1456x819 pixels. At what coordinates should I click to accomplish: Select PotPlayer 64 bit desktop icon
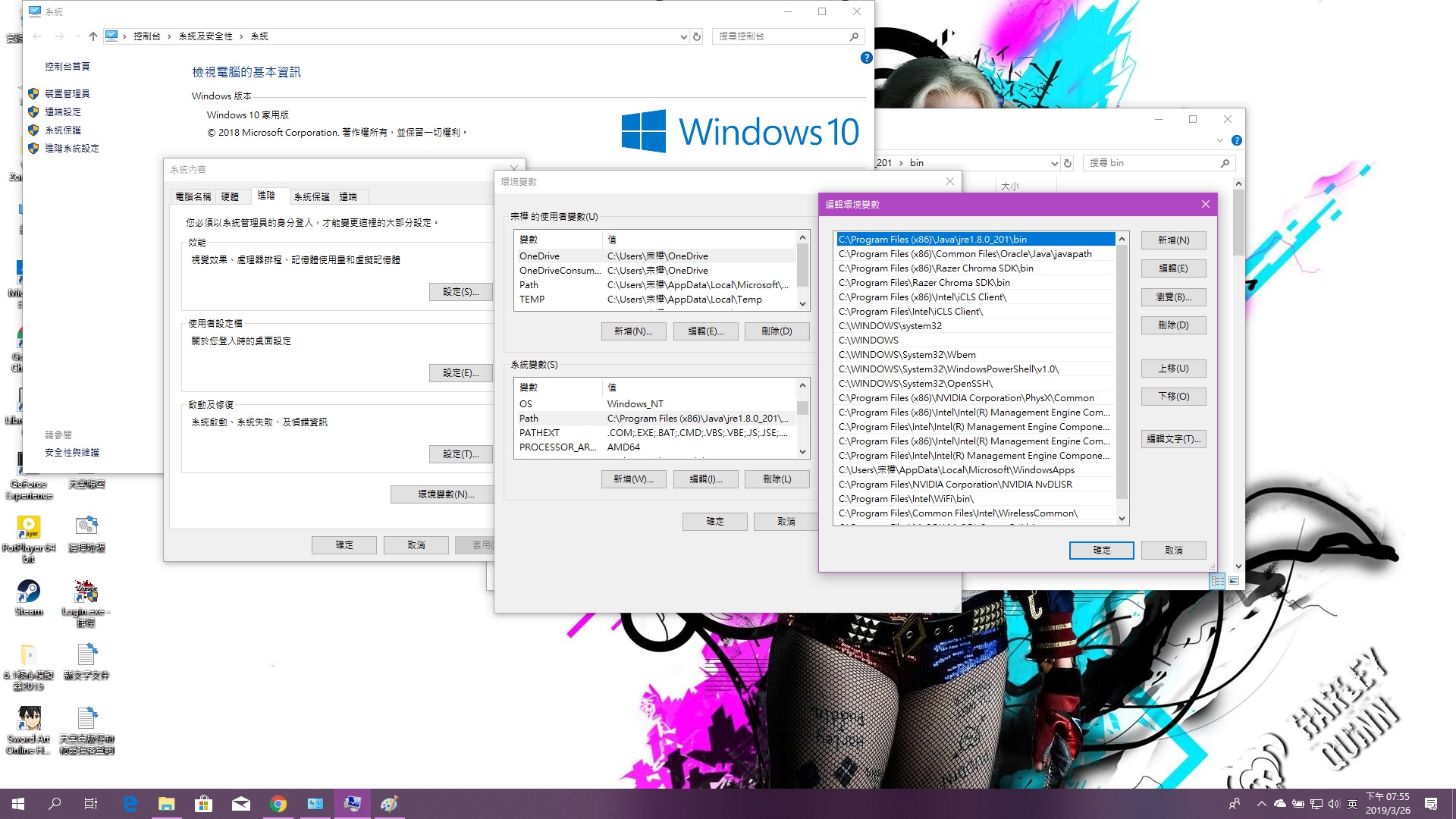coord(29,538)
